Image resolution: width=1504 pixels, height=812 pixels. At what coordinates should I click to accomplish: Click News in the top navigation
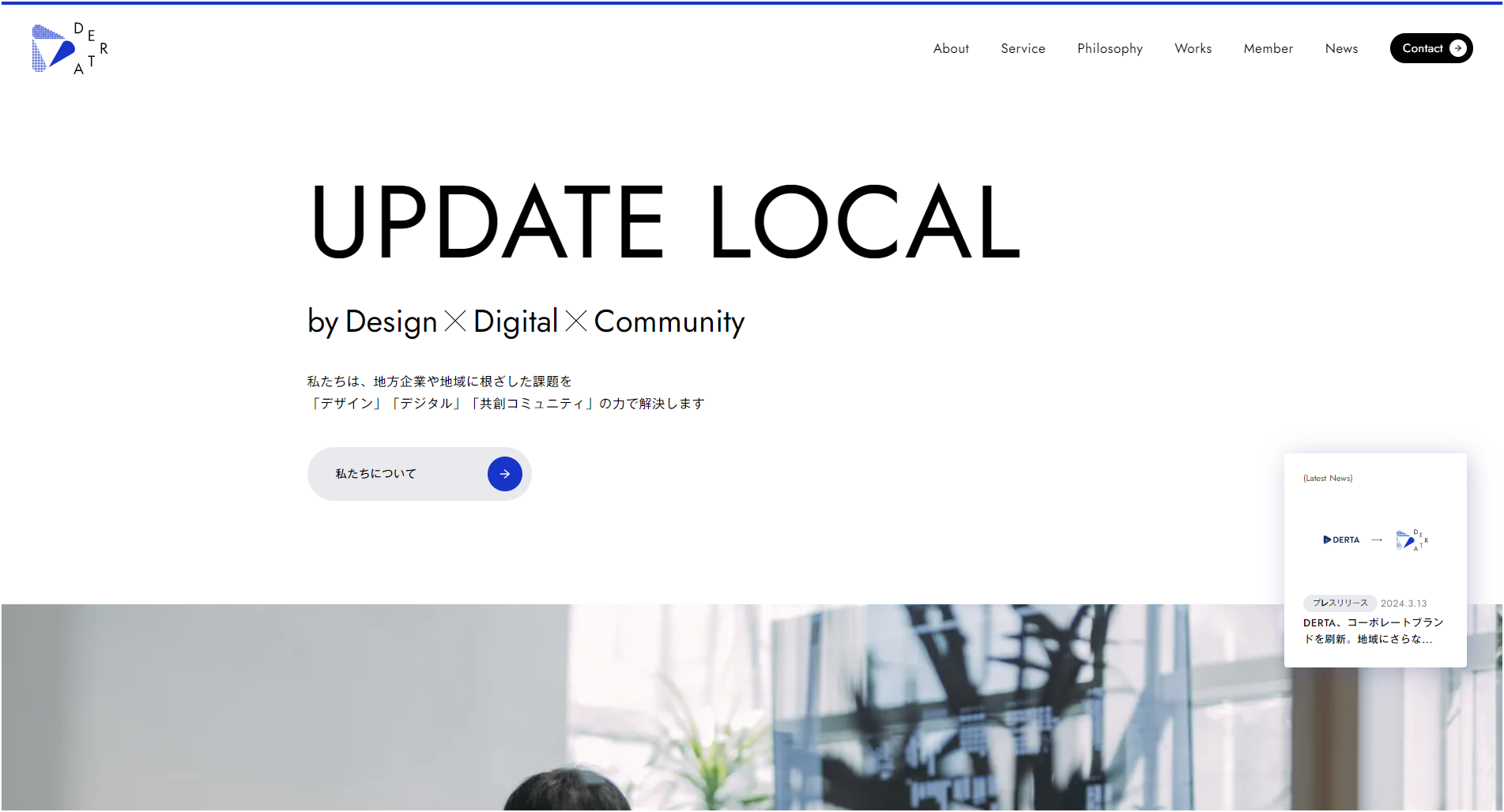point(1341,48)
